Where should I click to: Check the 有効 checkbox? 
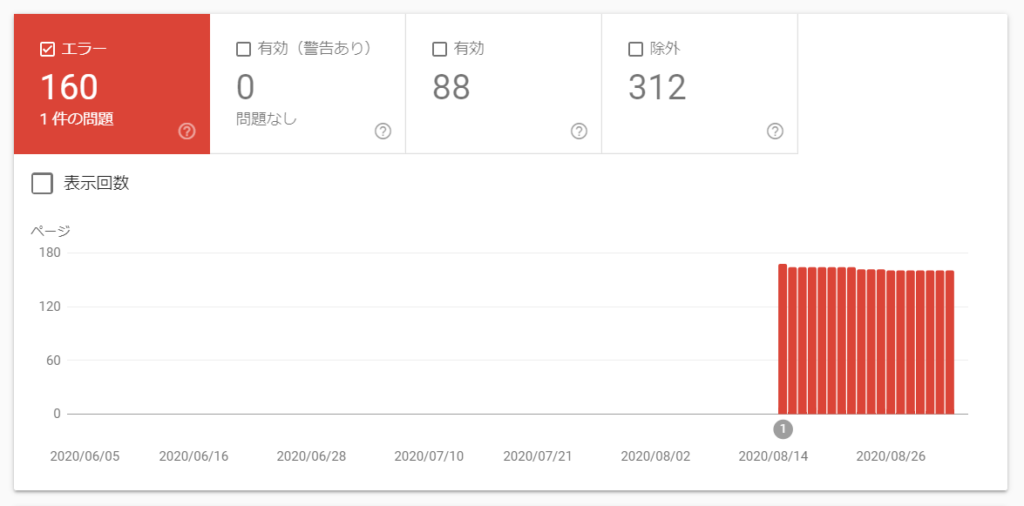click(x=439, y=49)
